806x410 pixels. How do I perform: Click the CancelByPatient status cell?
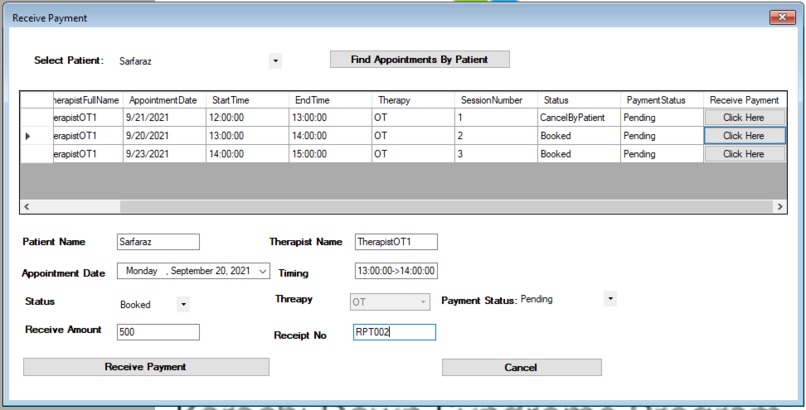pyautogui.click(x=579, y=118)
